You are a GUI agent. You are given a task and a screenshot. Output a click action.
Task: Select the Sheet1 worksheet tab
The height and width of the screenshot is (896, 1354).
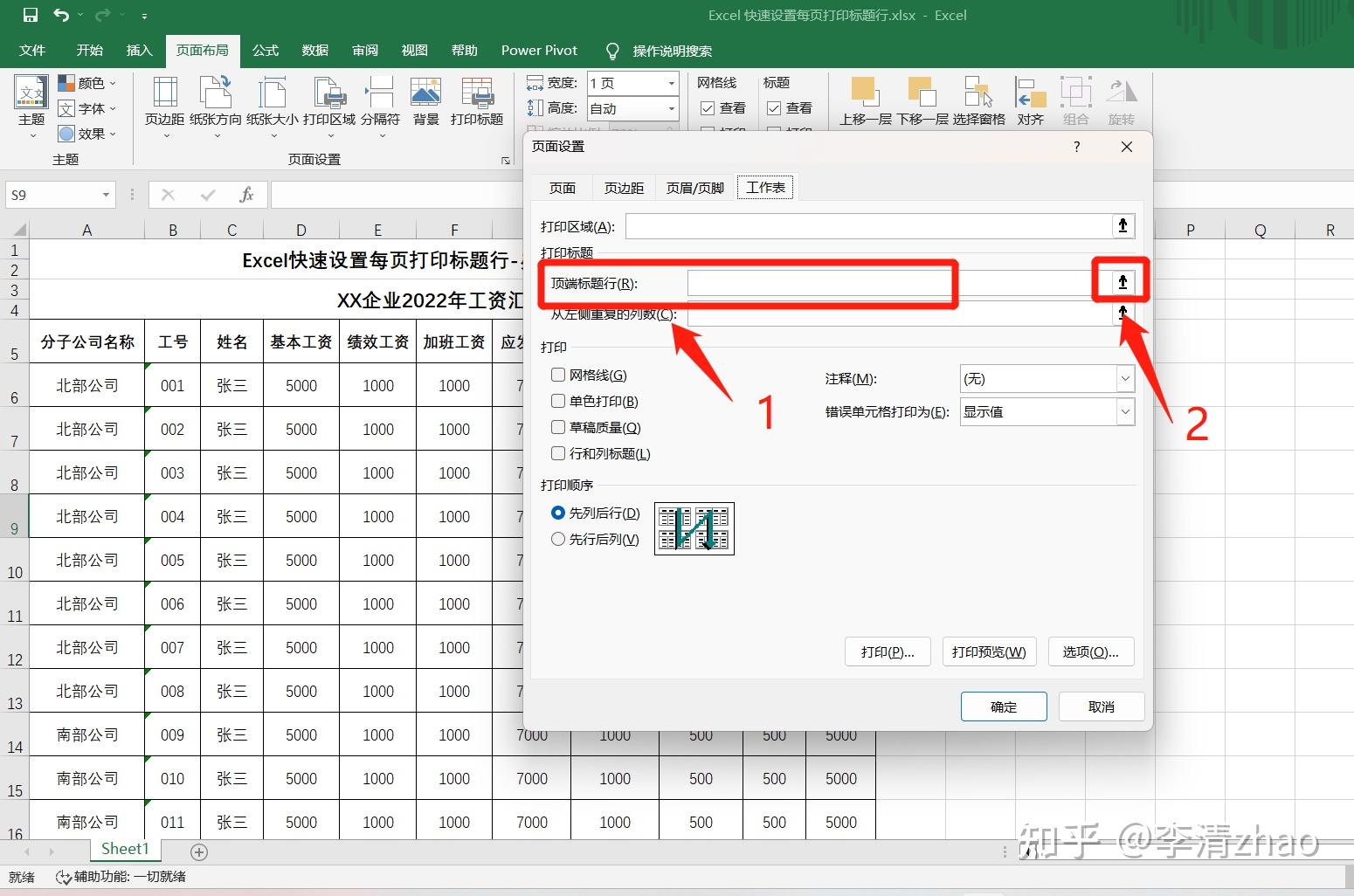coord(125,849)
